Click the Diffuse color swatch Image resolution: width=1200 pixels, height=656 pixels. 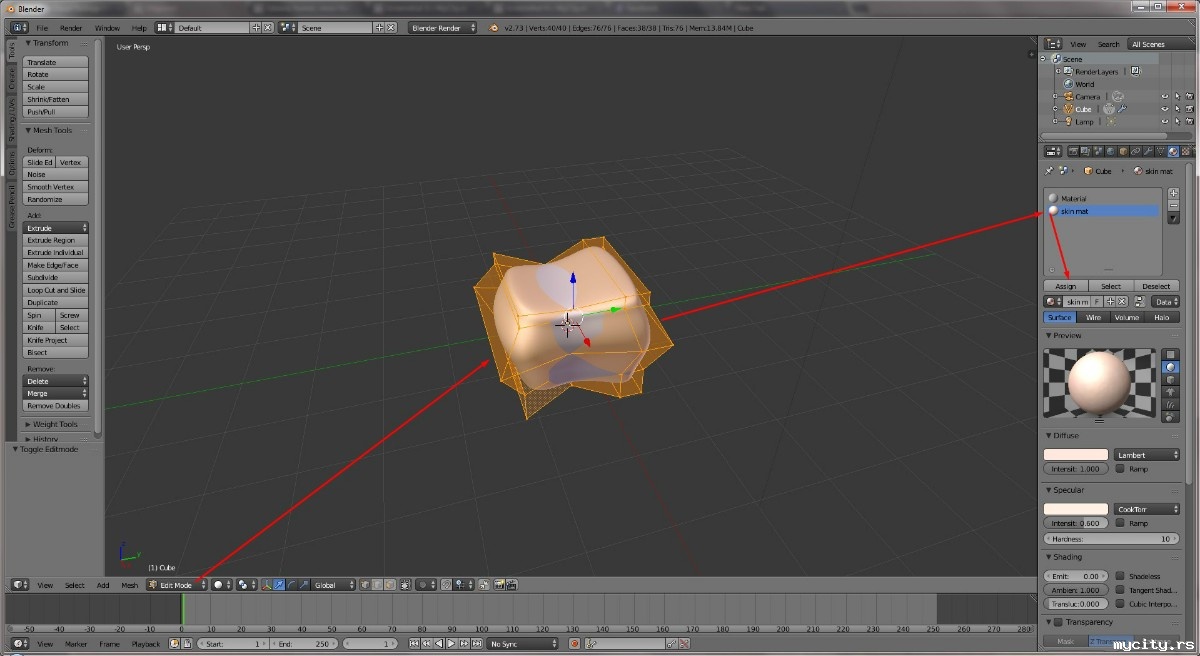1075,455
